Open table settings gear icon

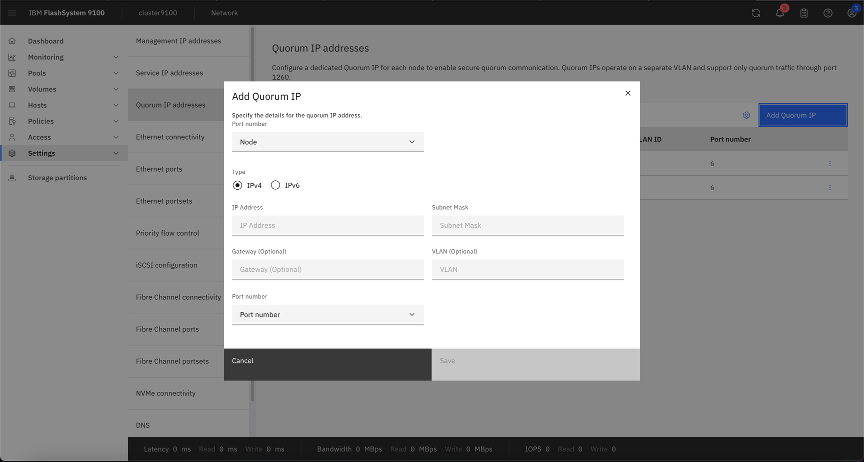(747, 115)
